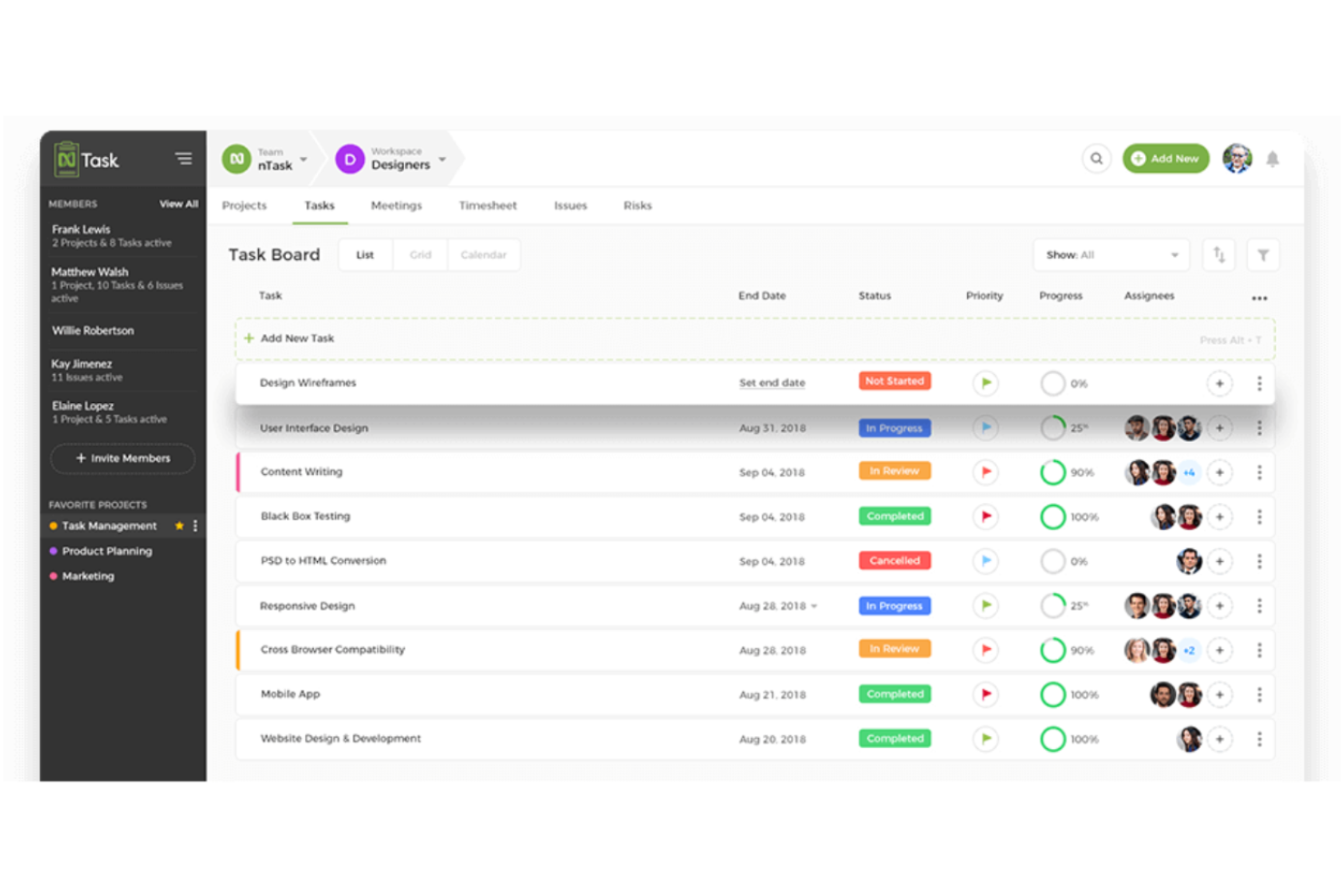Click priority flag for Design Wireframes
This screenshot has height=896, width=1344.
[985, 383]
